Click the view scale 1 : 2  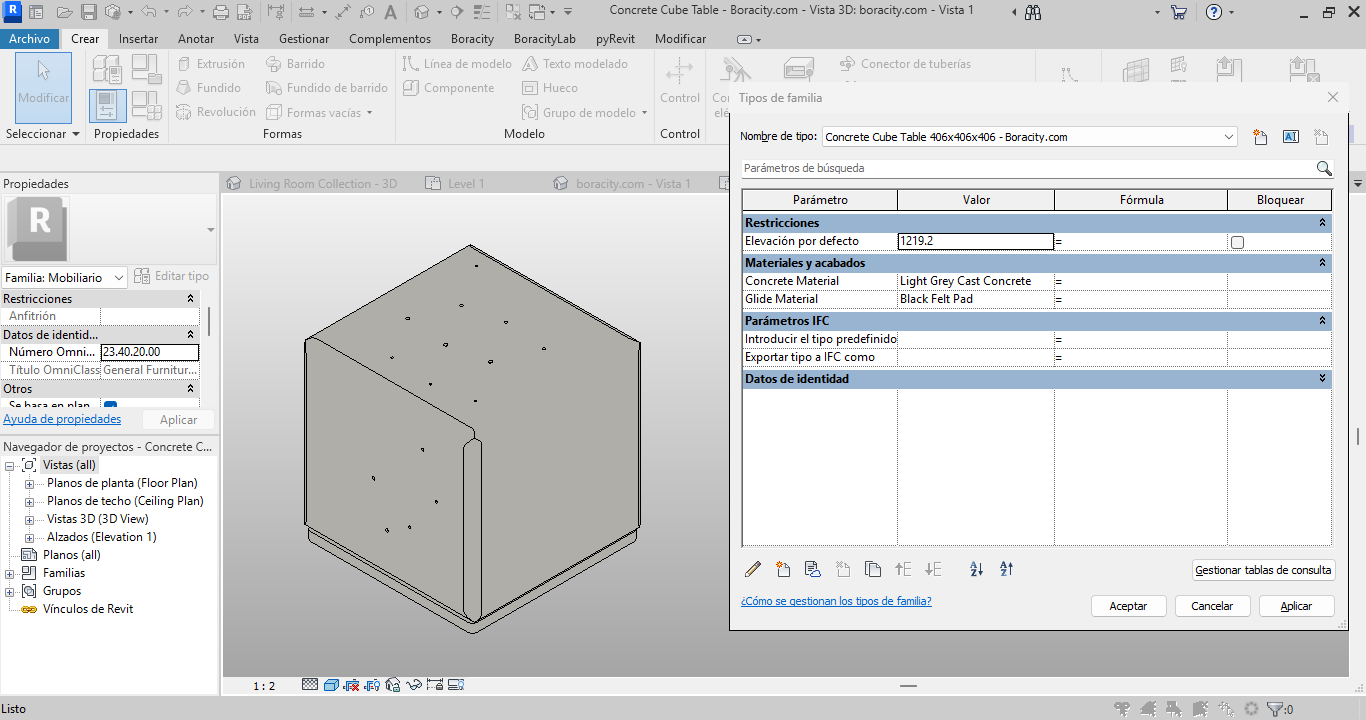coord(264,686)
